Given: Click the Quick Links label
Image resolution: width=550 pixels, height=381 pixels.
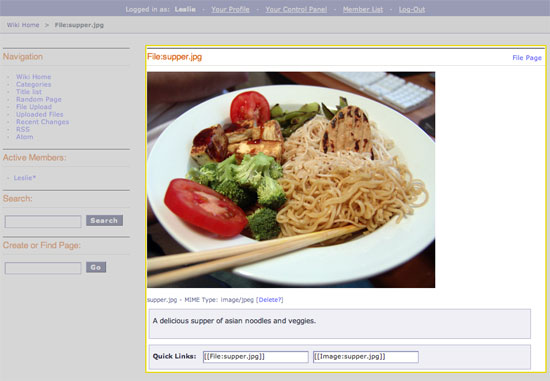Looking at the screenshot, I should point(174,356).
